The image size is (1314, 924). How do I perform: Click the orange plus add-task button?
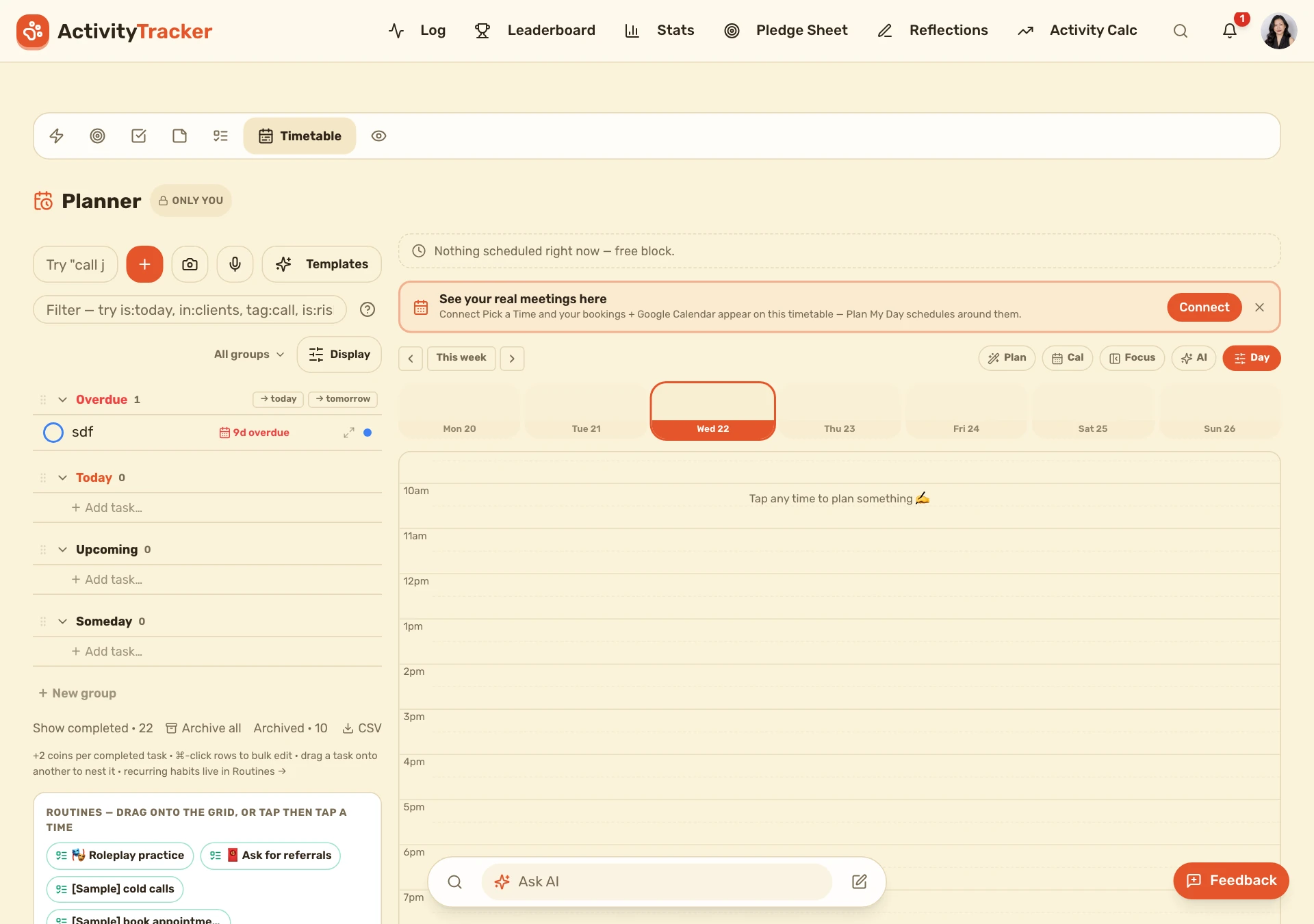(144, 264)
